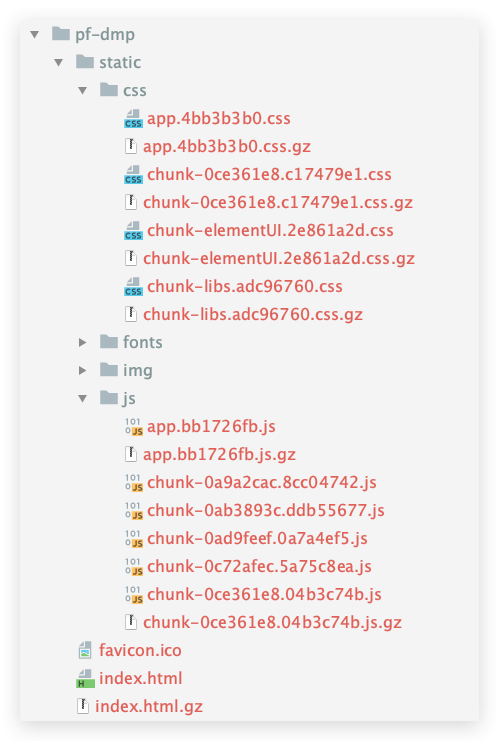Collapse the css folder arrow

pos(83,90)
